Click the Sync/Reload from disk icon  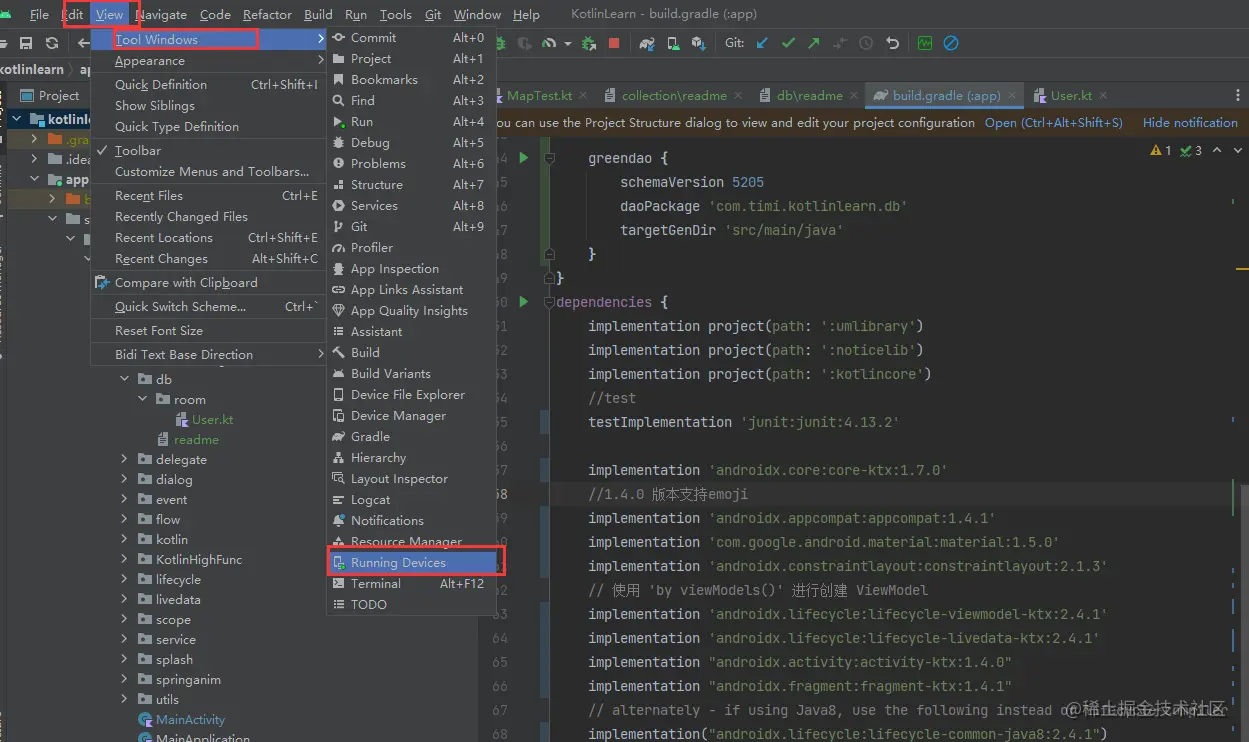(x=52, y=44)
